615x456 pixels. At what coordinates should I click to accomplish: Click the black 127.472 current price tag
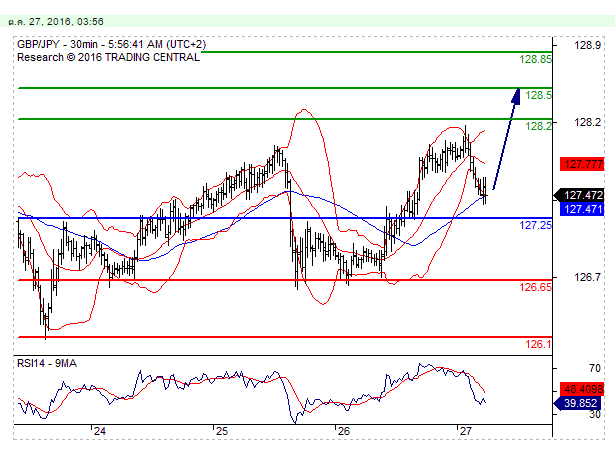580,195
